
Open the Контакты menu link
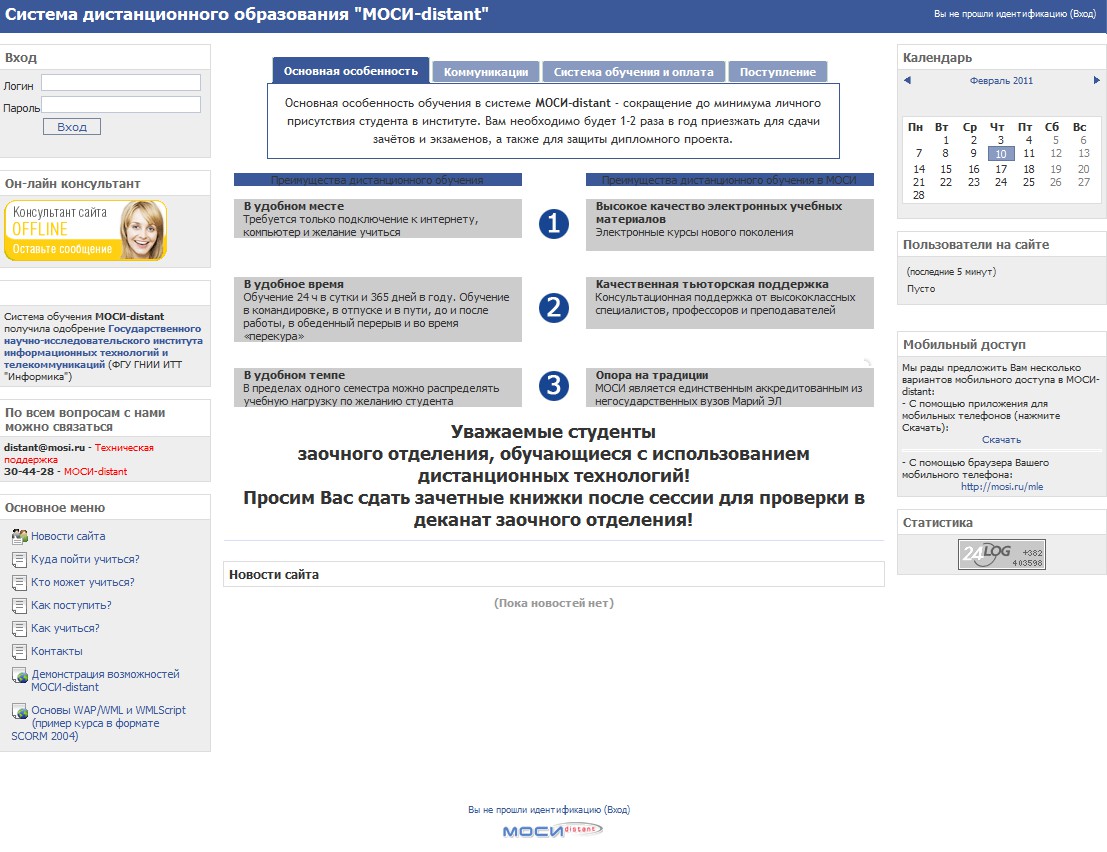tap(56, 652)
